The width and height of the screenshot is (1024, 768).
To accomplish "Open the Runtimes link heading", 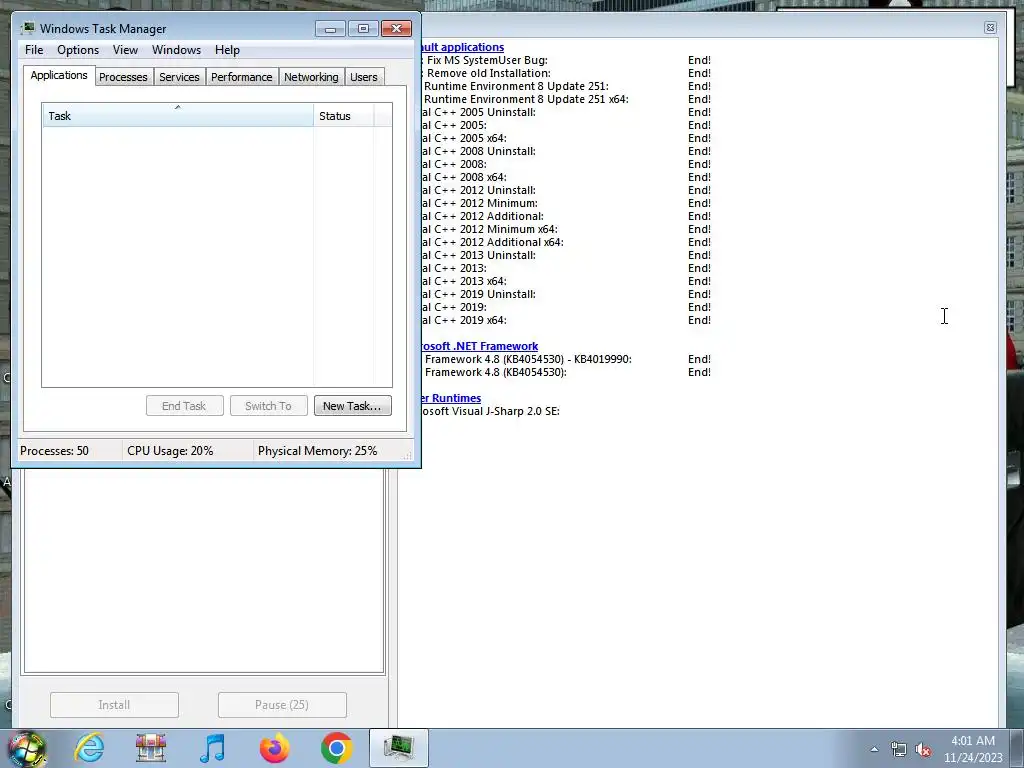I will tap(452, 398).
